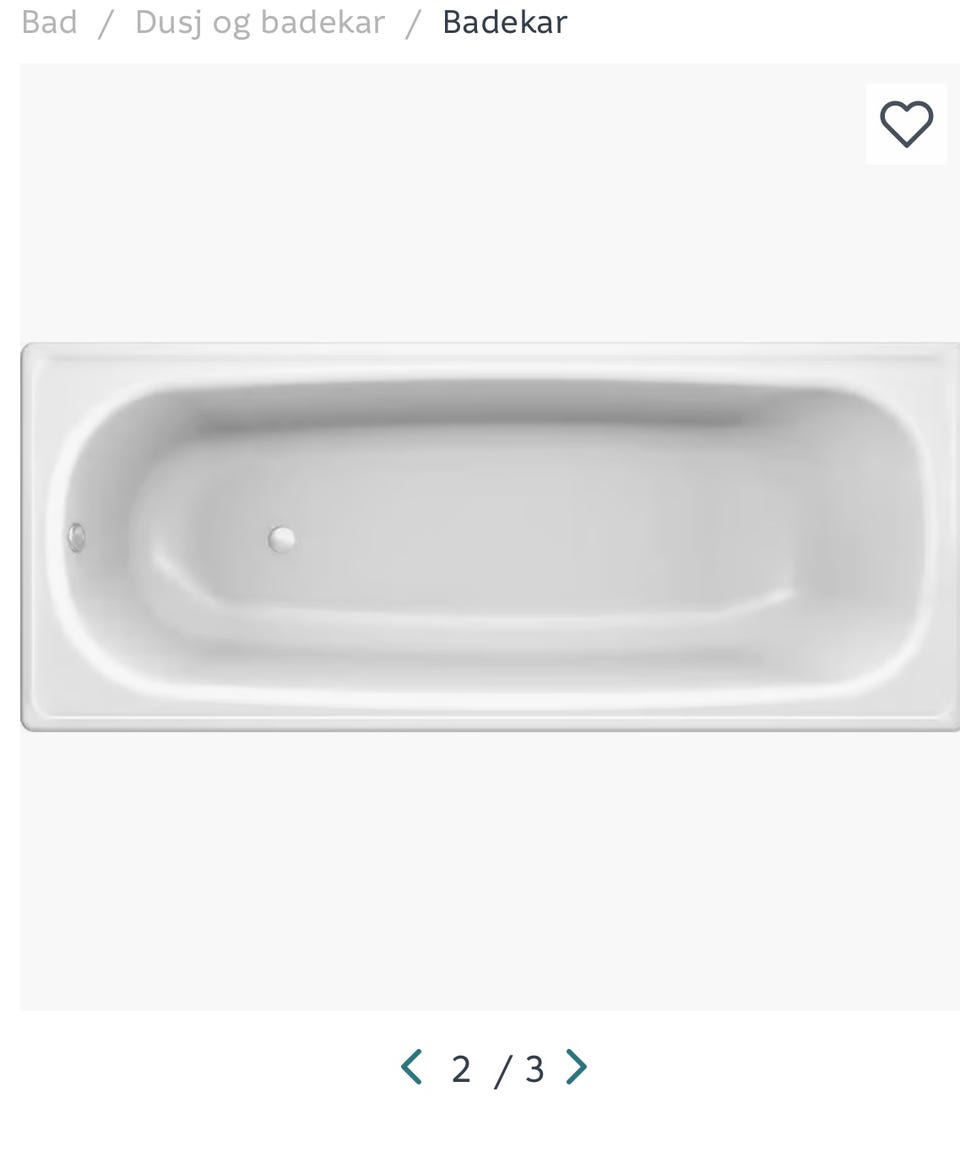Viewport: 960px width, 1152px height.
Task: Select the Badekar breadcrumb item
Action: coord(505,22)
